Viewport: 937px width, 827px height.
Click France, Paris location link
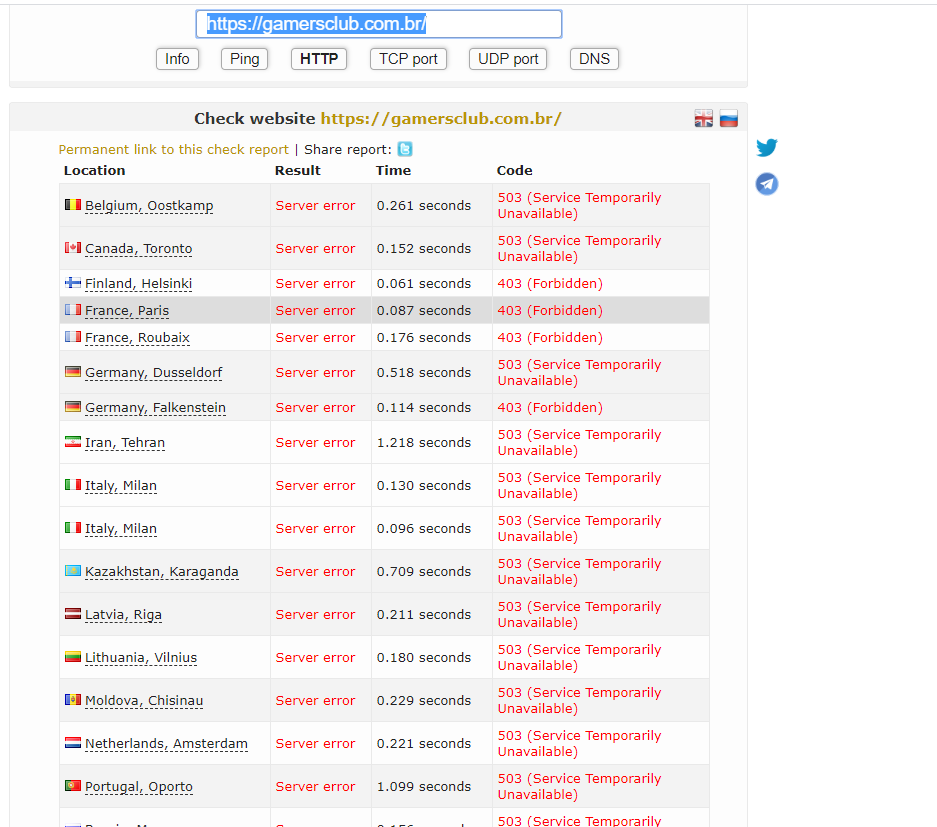(127, 311)
